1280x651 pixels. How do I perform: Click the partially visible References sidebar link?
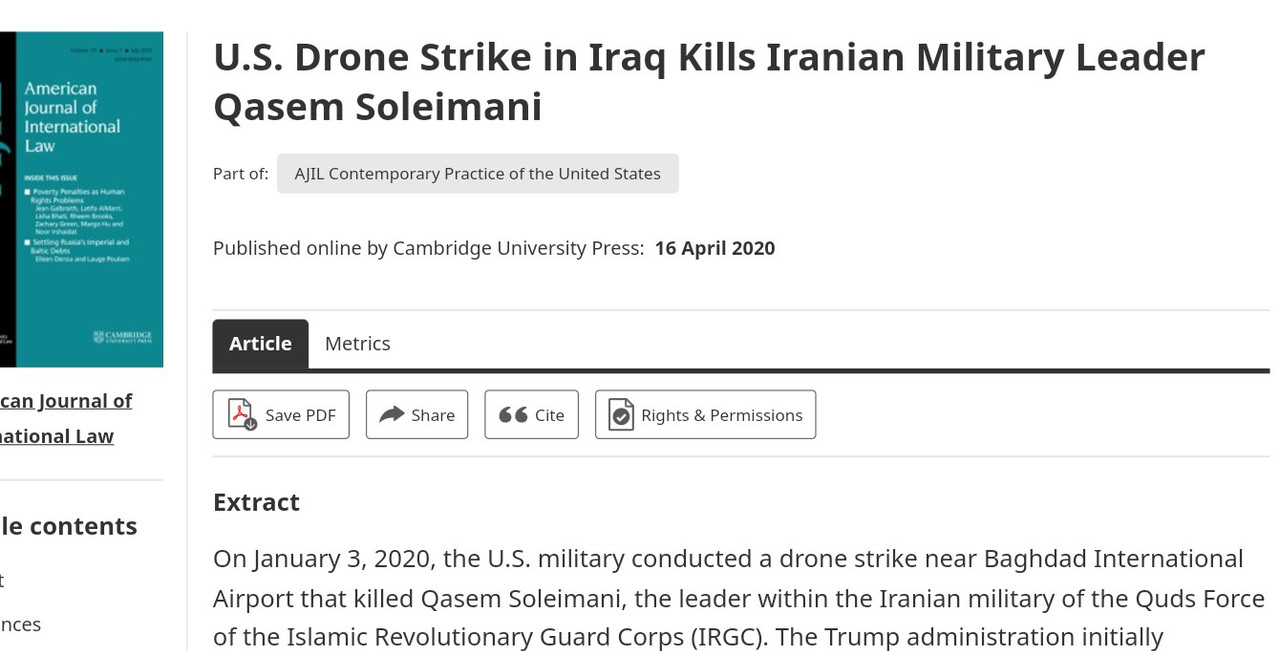tap(20, 624)
